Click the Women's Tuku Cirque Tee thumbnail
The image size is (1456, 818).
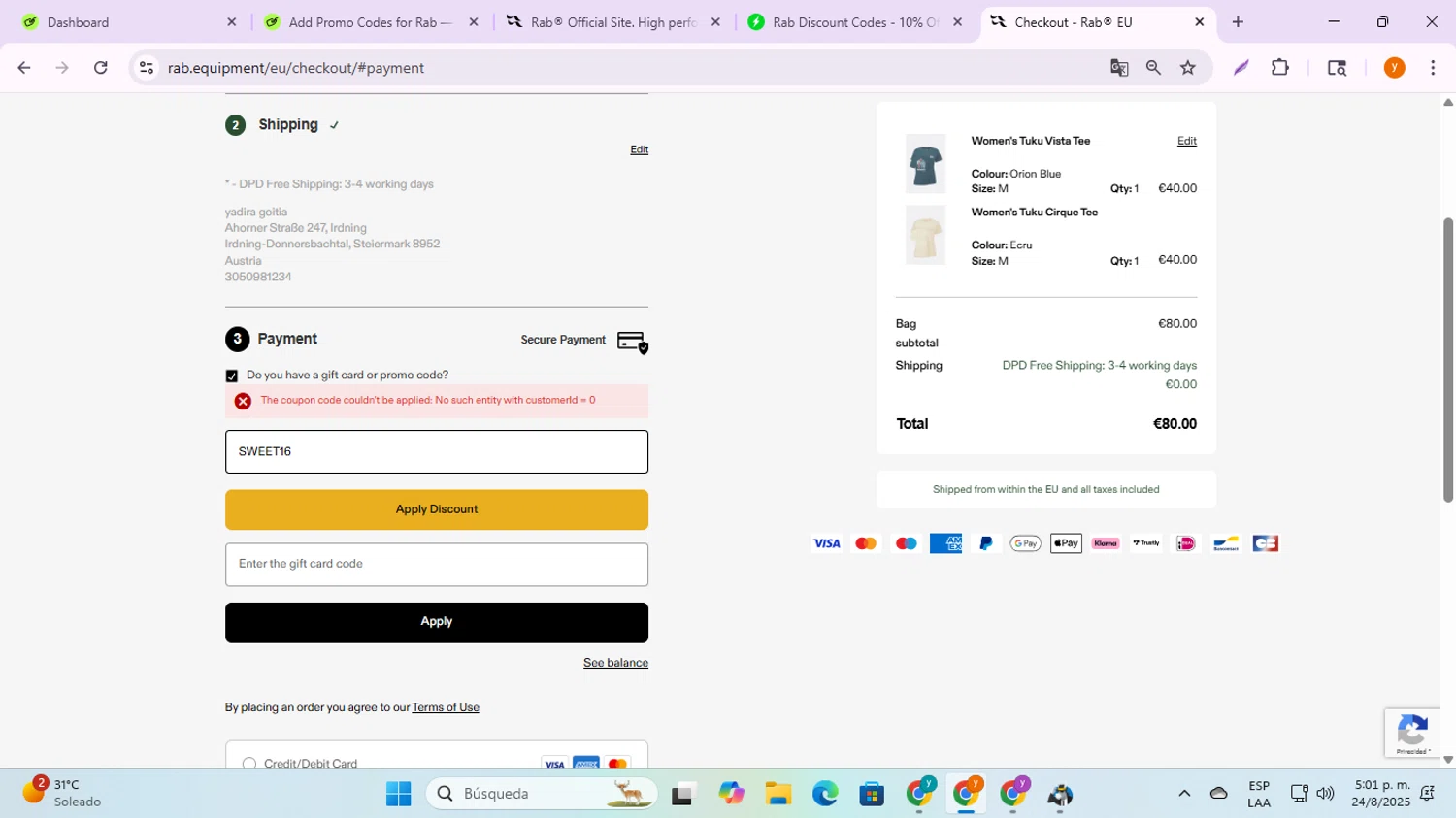[925, 235]
